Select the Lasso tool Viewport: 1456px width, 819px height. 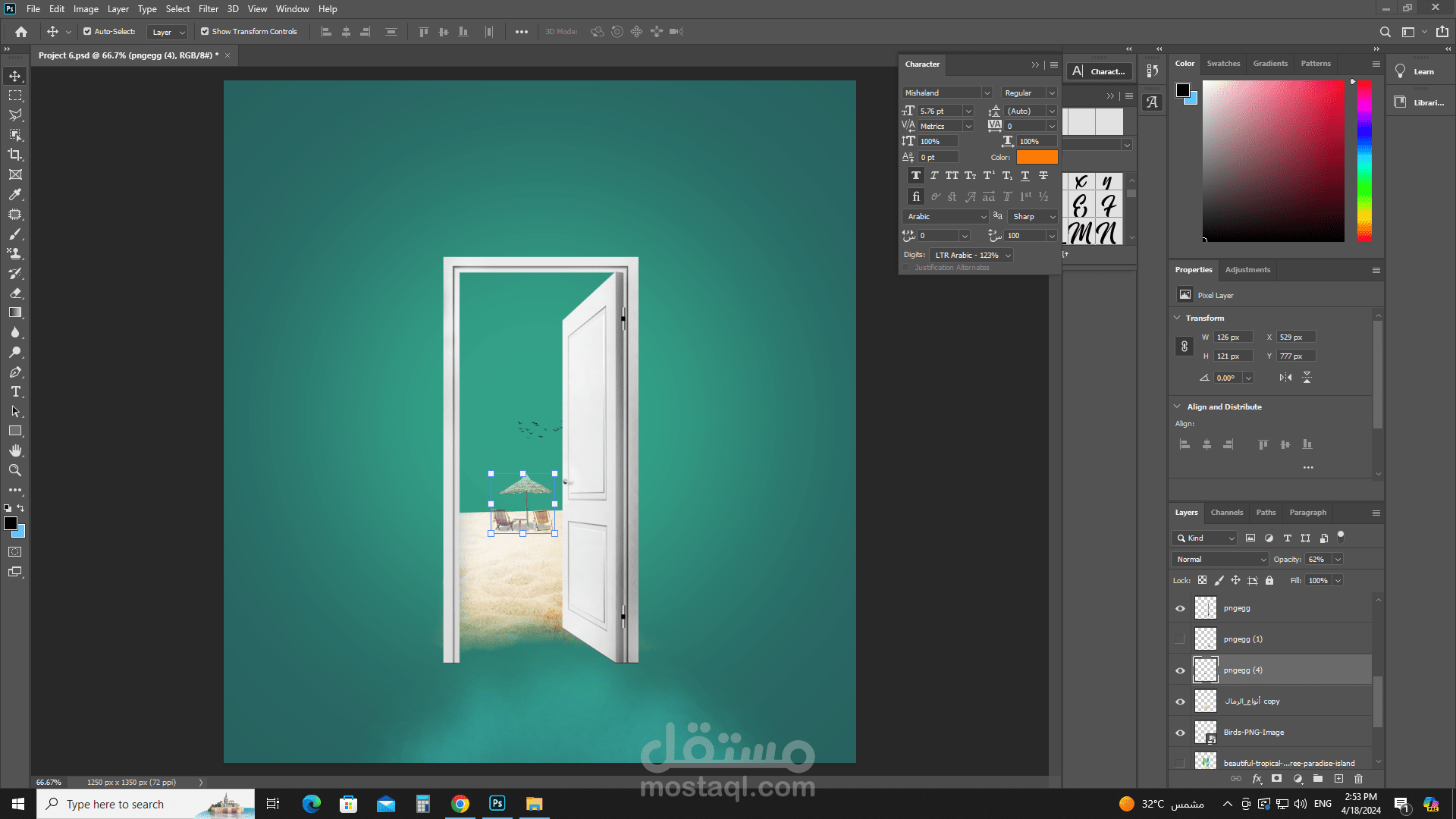(15, 115)
